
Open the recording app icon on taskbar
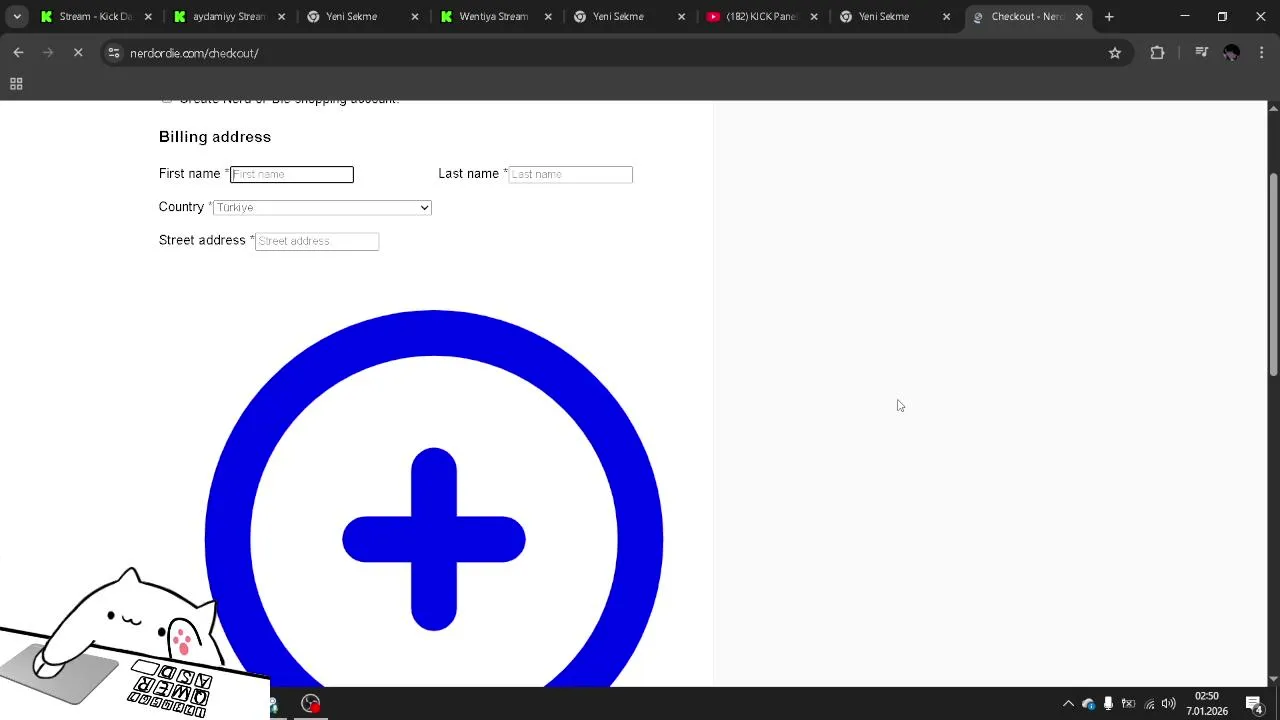point(311,704)
